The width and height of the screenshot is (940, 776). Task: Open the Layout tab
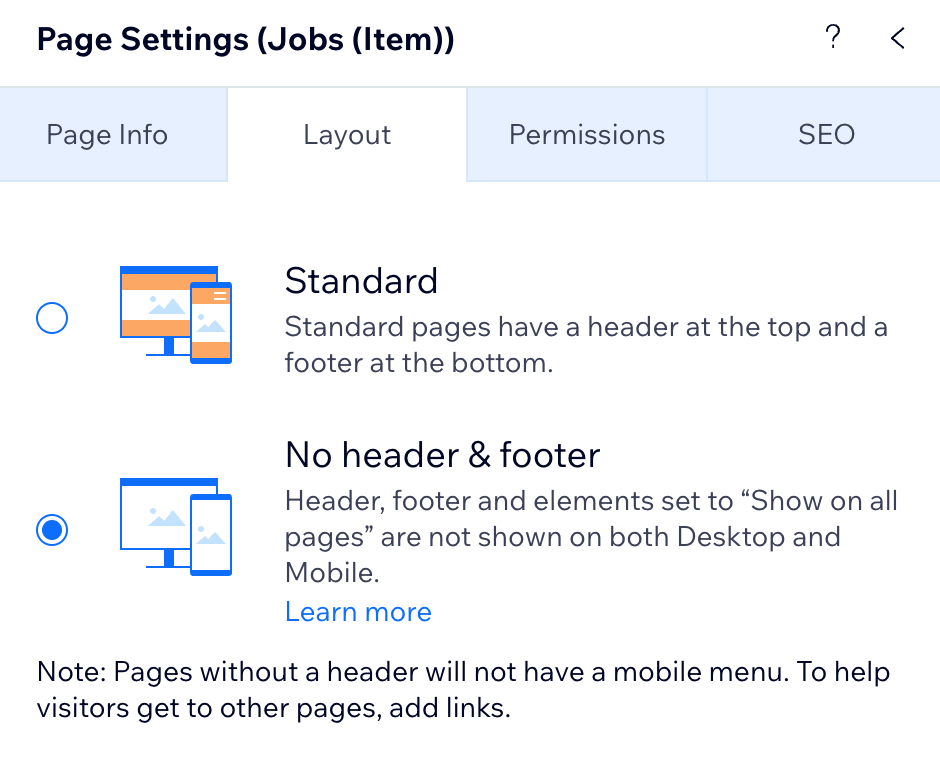347,134
